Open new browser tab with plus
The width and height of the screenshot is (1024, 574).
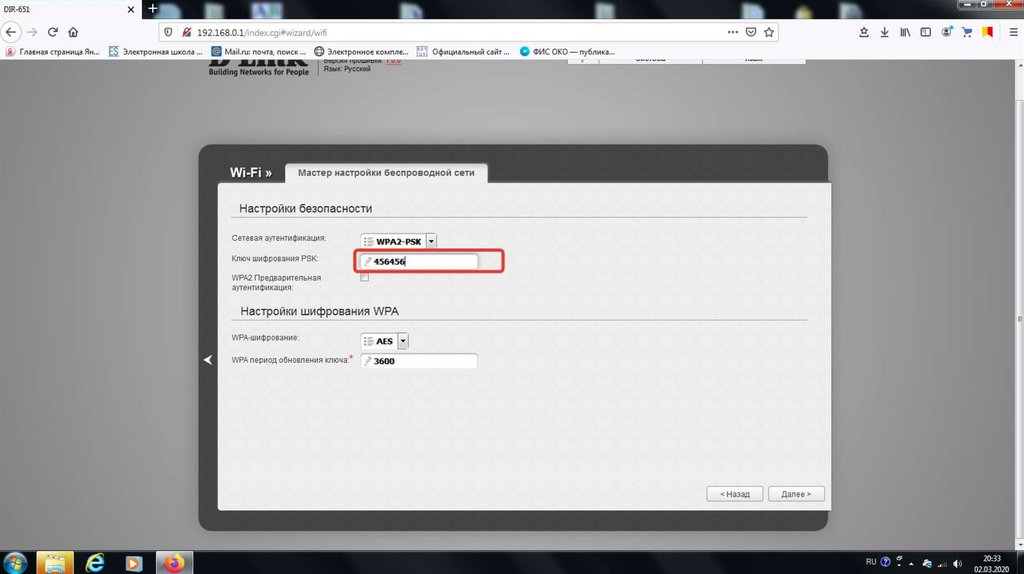pos(153,8)
